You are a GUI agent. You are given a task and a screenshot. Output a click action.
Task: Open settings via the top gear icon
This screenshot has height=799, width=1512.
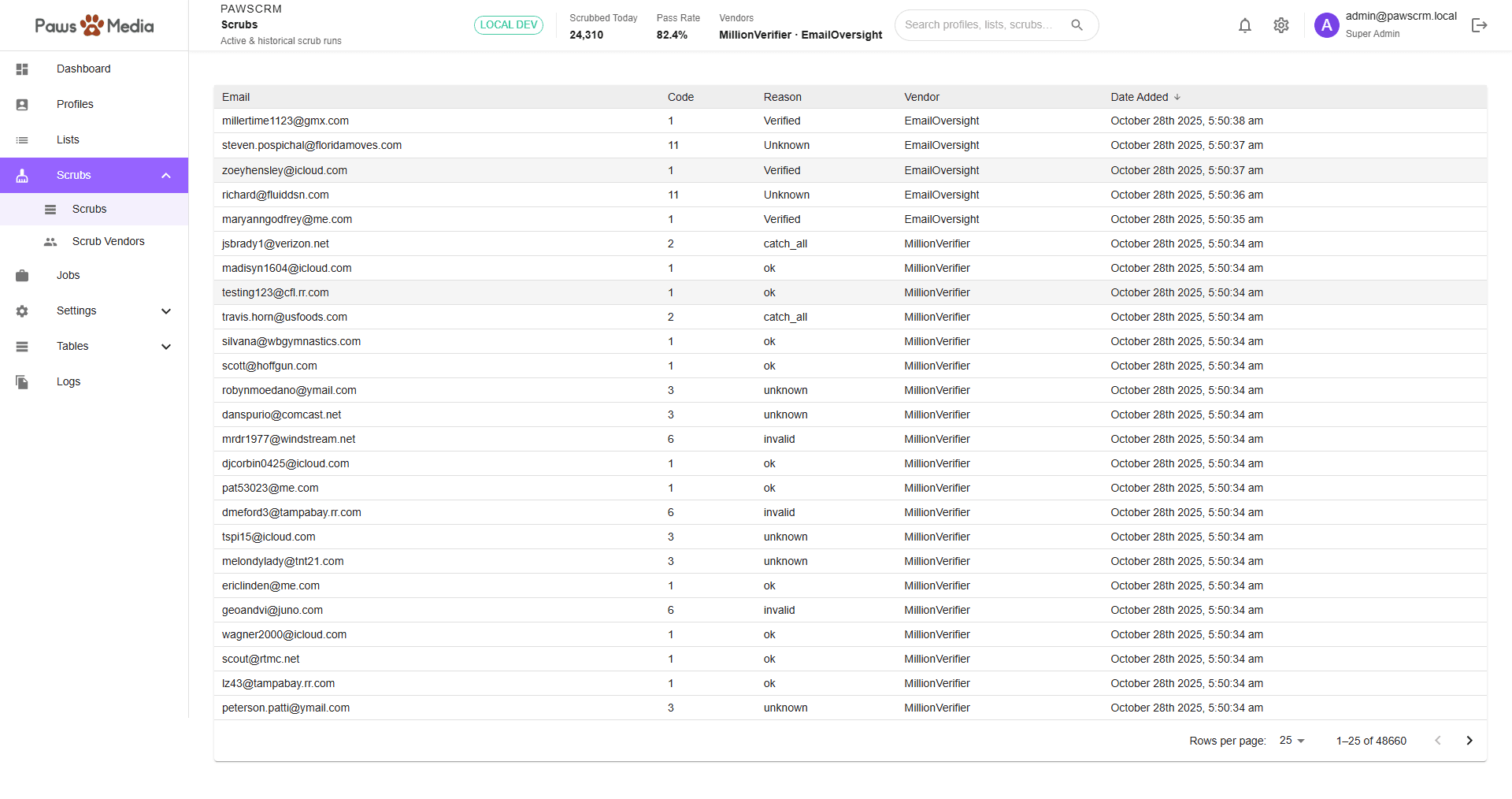pos(1281,25)
